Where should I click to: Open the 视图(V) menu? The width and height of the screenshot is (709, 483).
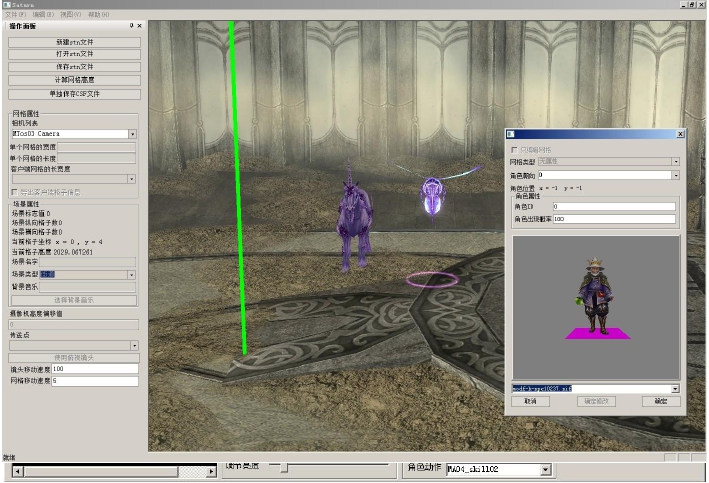[71, 14]
